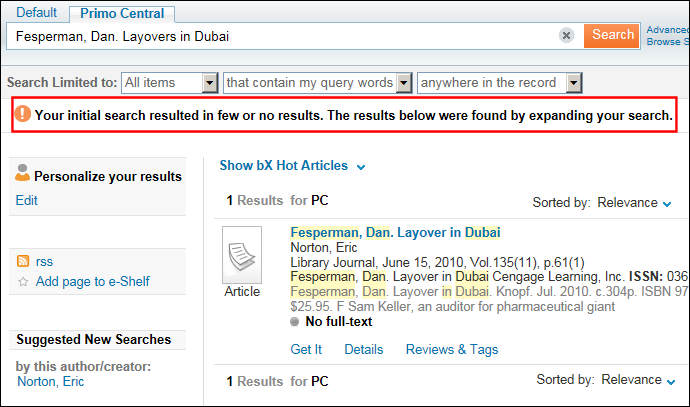The width and height of the screenshot is (690, 407).
Task: Click the Norton, Eric suggested author link
Action: click(50, 381)
